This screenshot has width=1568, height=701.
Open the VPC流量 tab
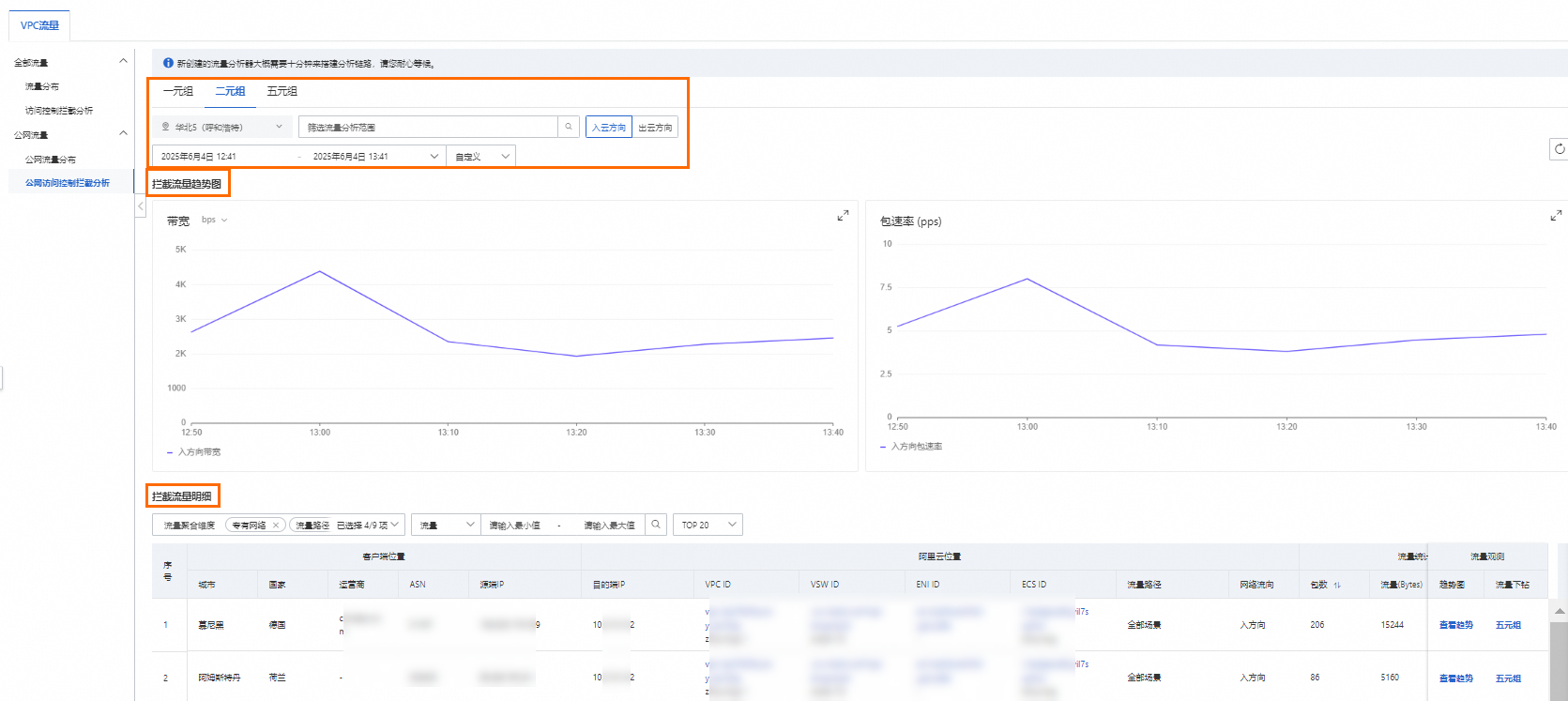click(x=39, y=25)
